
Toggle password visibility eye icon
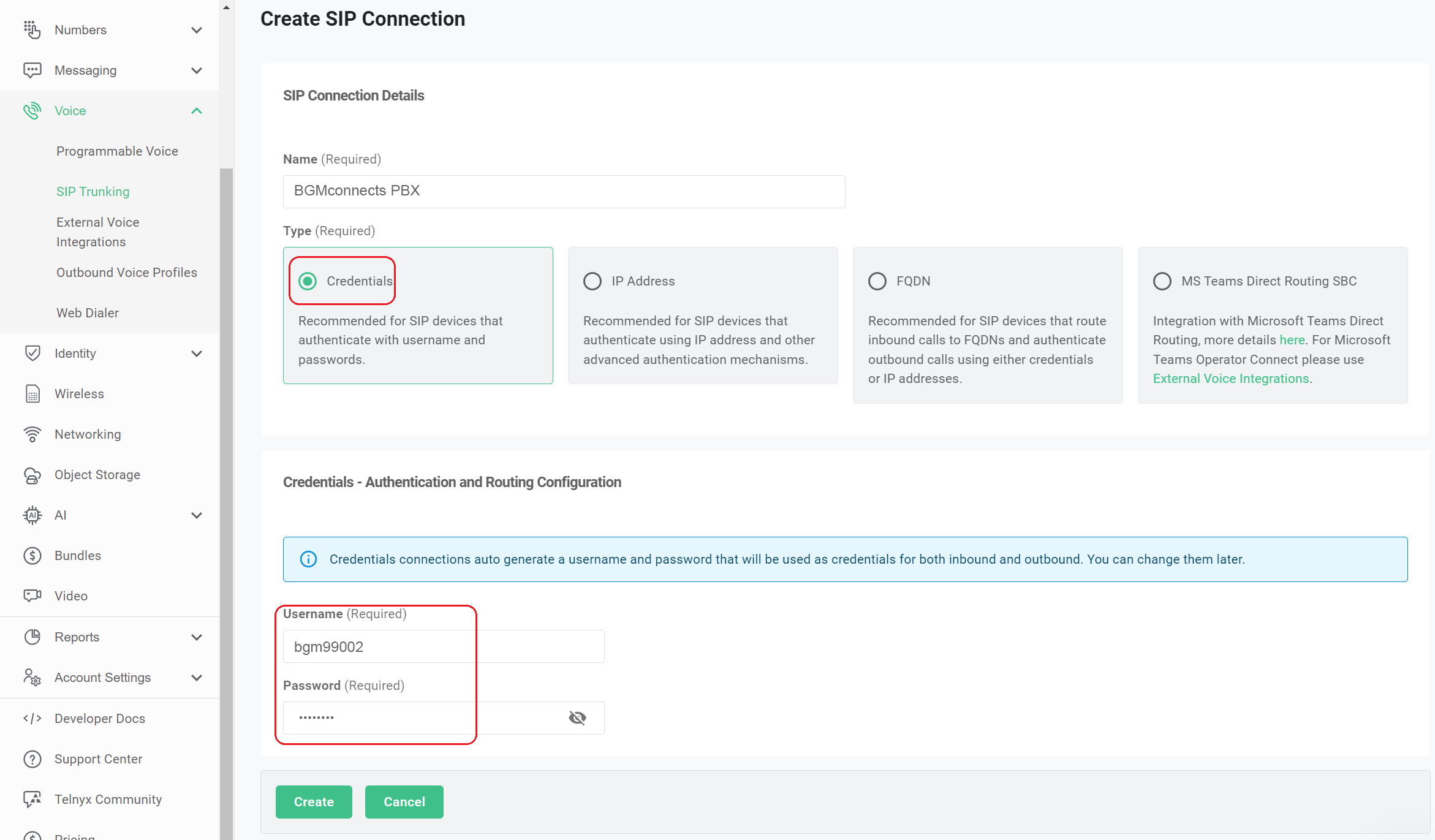coord(577,718)
